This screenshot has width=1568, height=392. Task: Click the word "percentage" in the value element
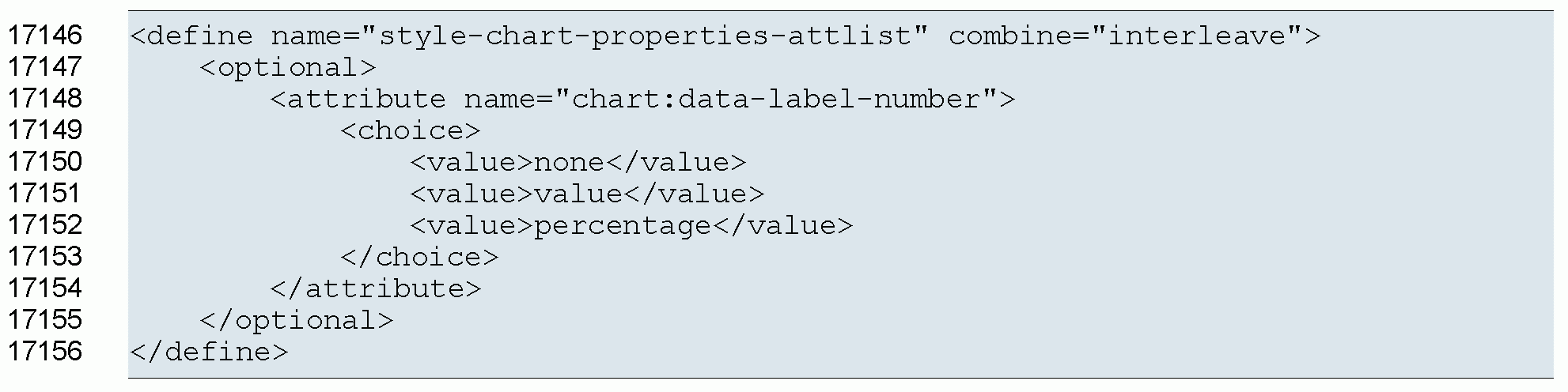623,225
